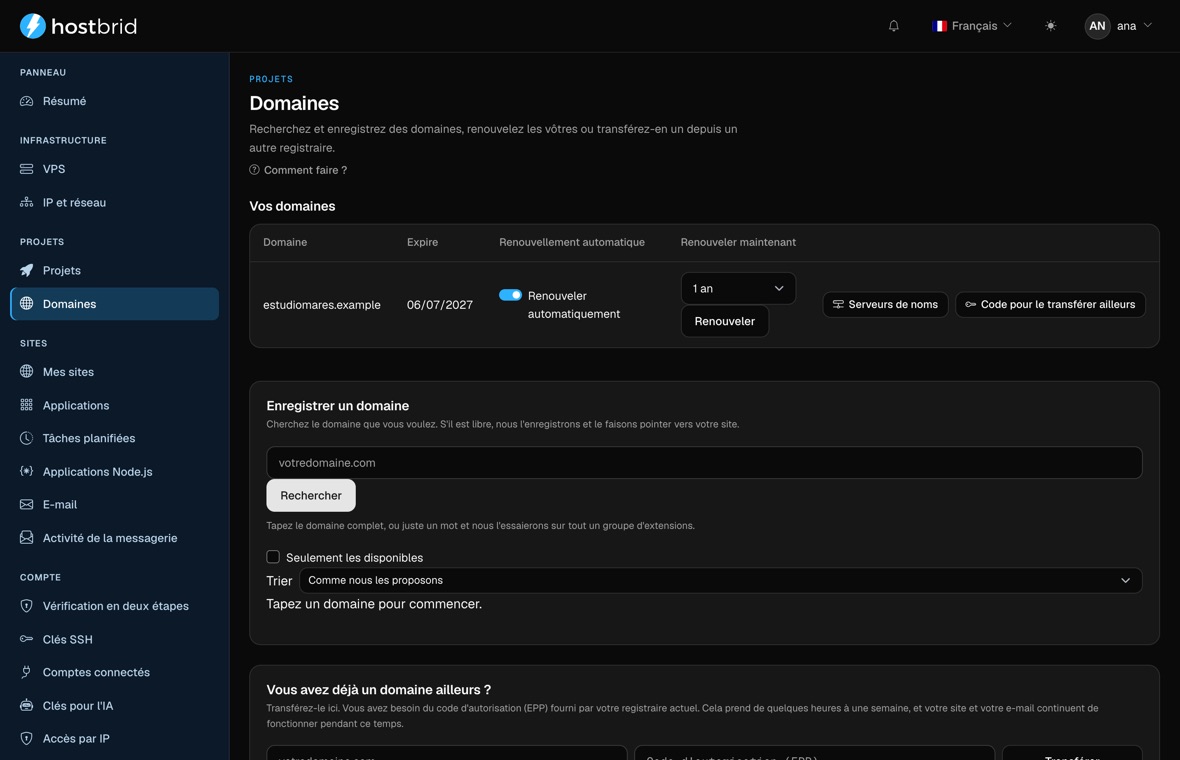Viewport: 1180px width, 760px height.
Task: Click the Domaines globe icon in sidebar
Action: (26, 303)
